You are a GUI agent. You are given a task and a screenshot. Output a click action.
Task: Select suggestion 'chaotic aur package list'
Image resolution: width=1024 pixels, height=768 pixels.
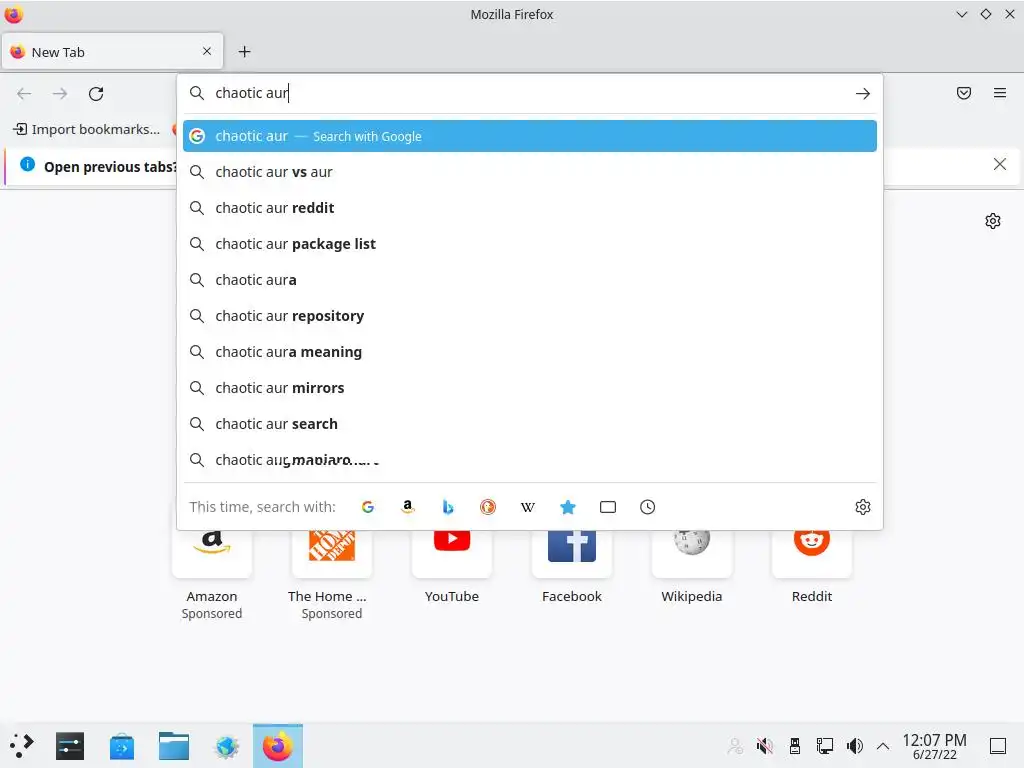[x=530, y=244]
